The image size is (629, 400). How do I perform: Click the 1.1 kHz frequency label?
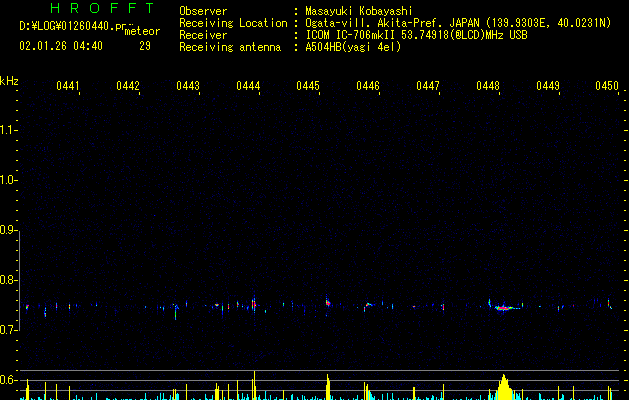tap(8, 130)
